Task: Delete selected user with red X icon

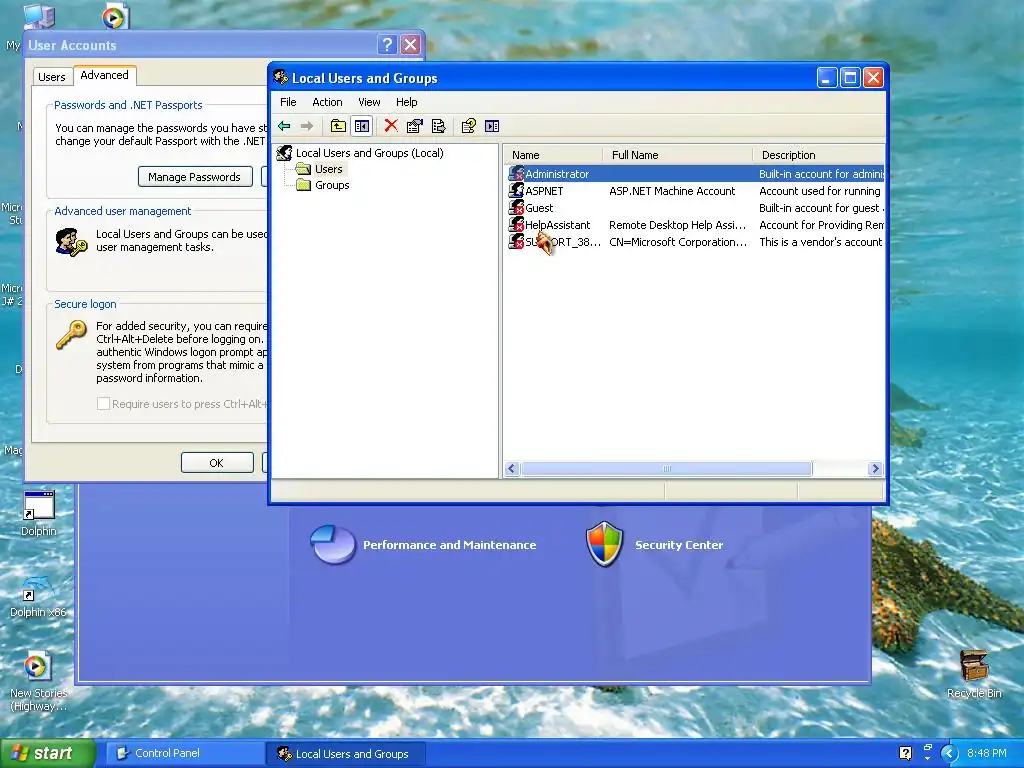Action: pyautogui.click(x=391, y=125)
